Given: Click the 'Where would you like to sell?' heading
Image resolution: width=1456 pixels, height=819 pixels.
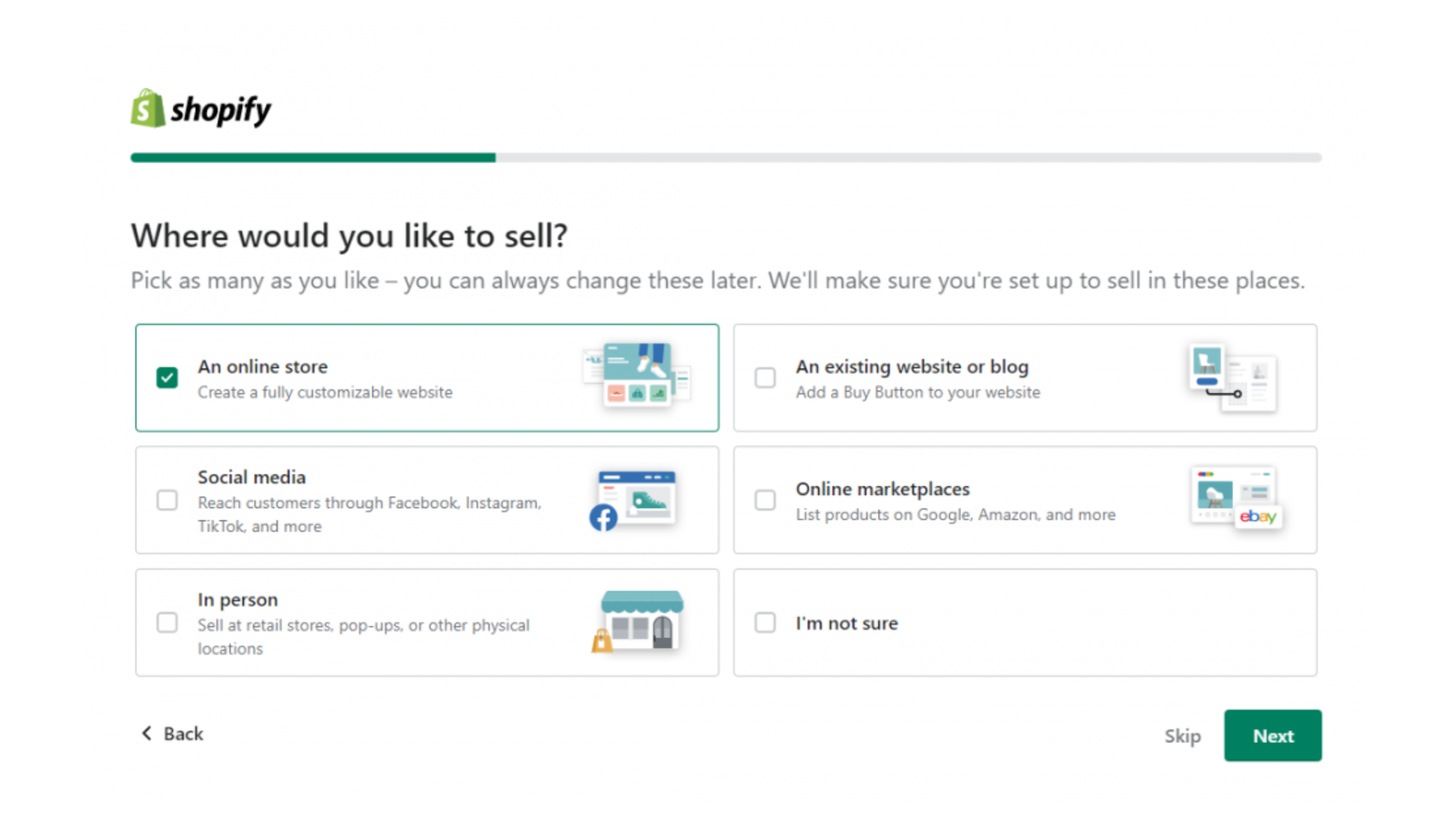Looking at the screenshot, I should click(349, 236).
